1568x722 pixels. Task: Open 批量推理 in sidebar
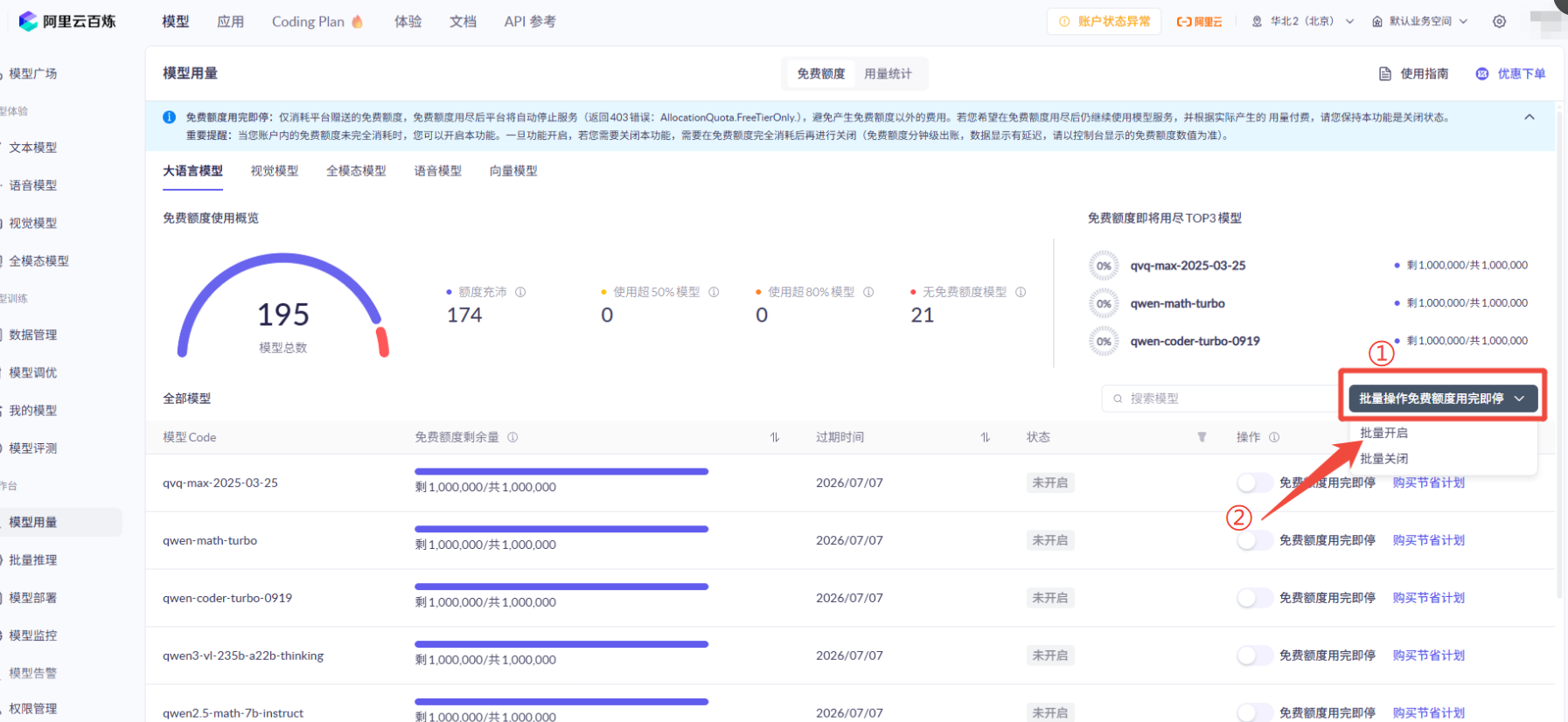point(33,560)
